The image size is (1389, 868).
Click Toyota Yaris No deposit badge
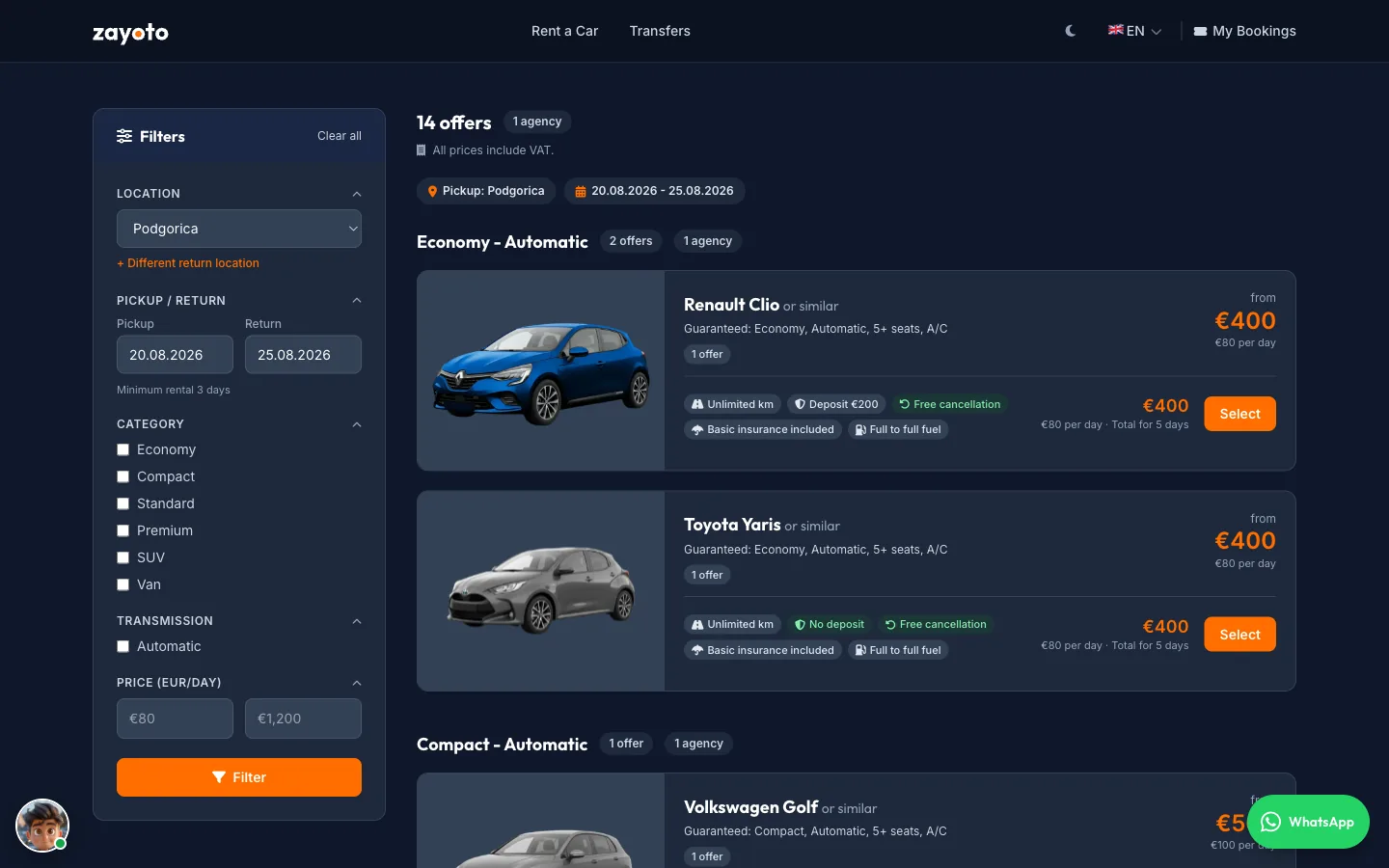(x=830, y=624)
